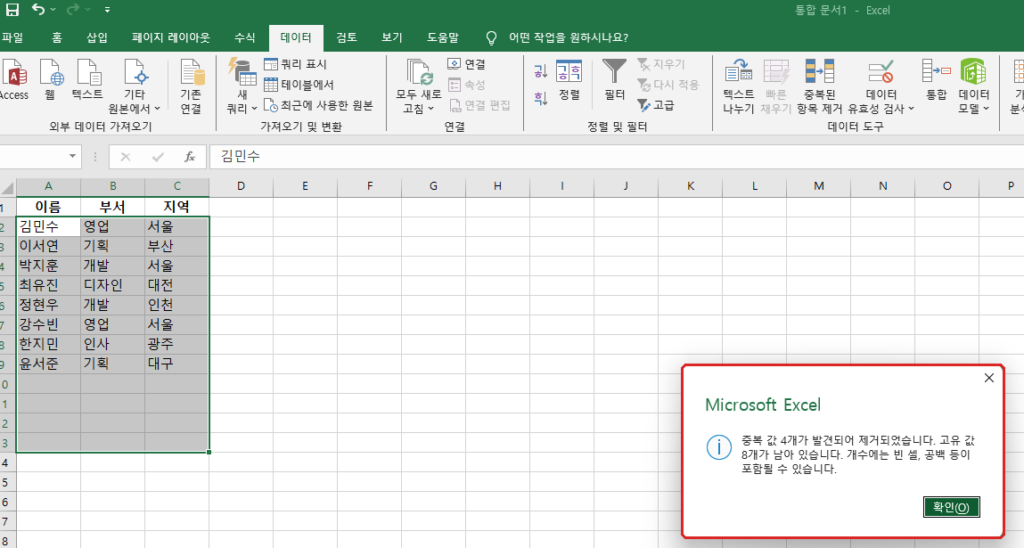The height and width of the screenshot is (548, 1024).
Task: Click the Undo arrow icon
Action: click(38, 10)
